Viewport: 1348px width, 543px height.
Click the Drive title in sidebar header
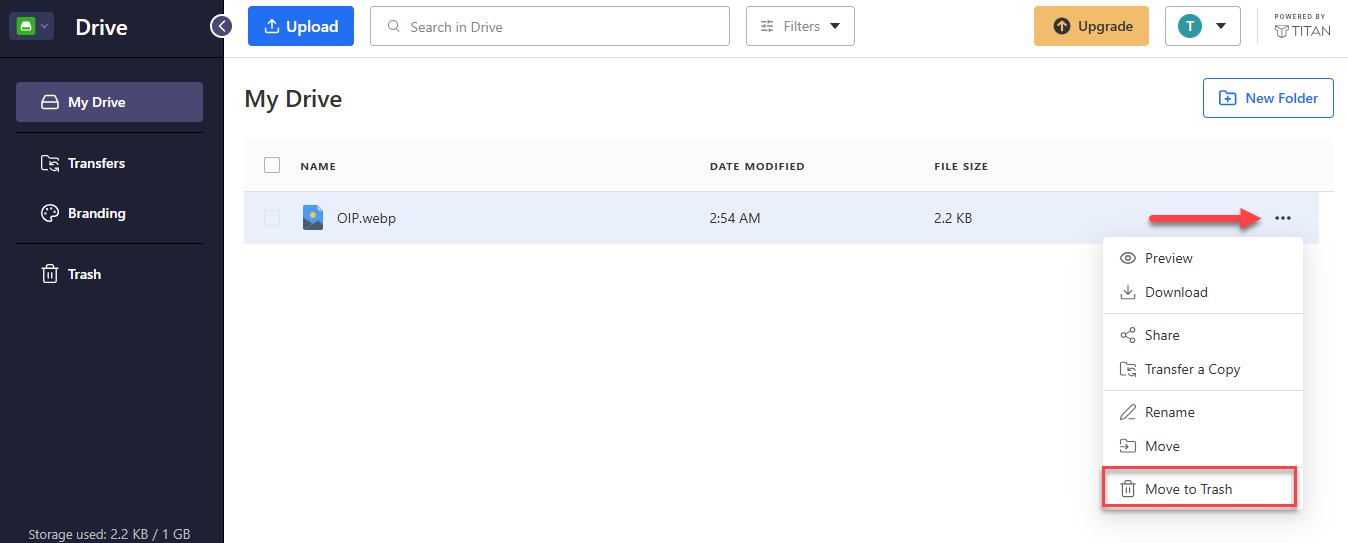[x=101, y=27]
